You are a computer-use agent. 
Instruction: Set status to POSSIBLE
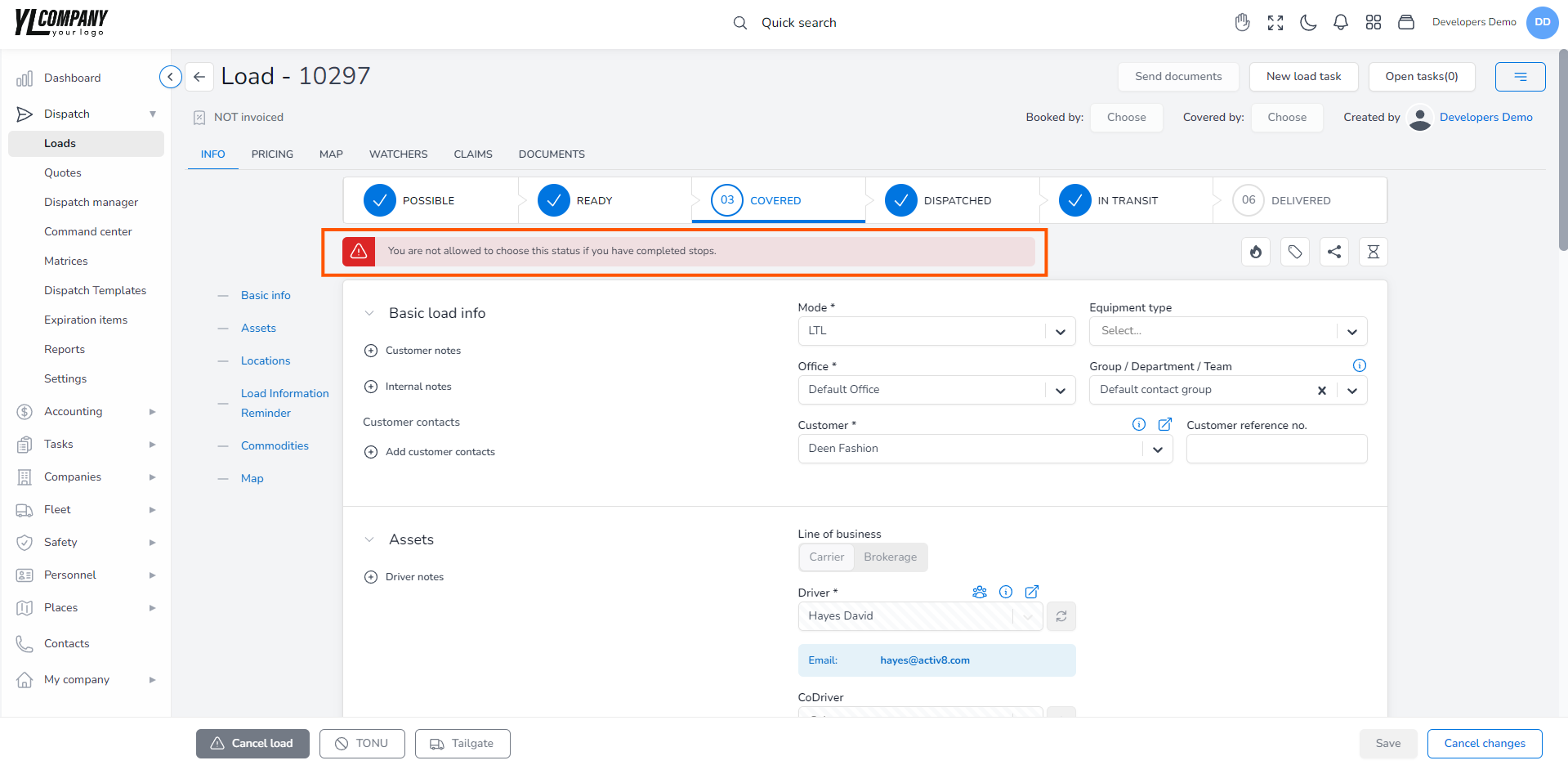[x=430, y=200]
